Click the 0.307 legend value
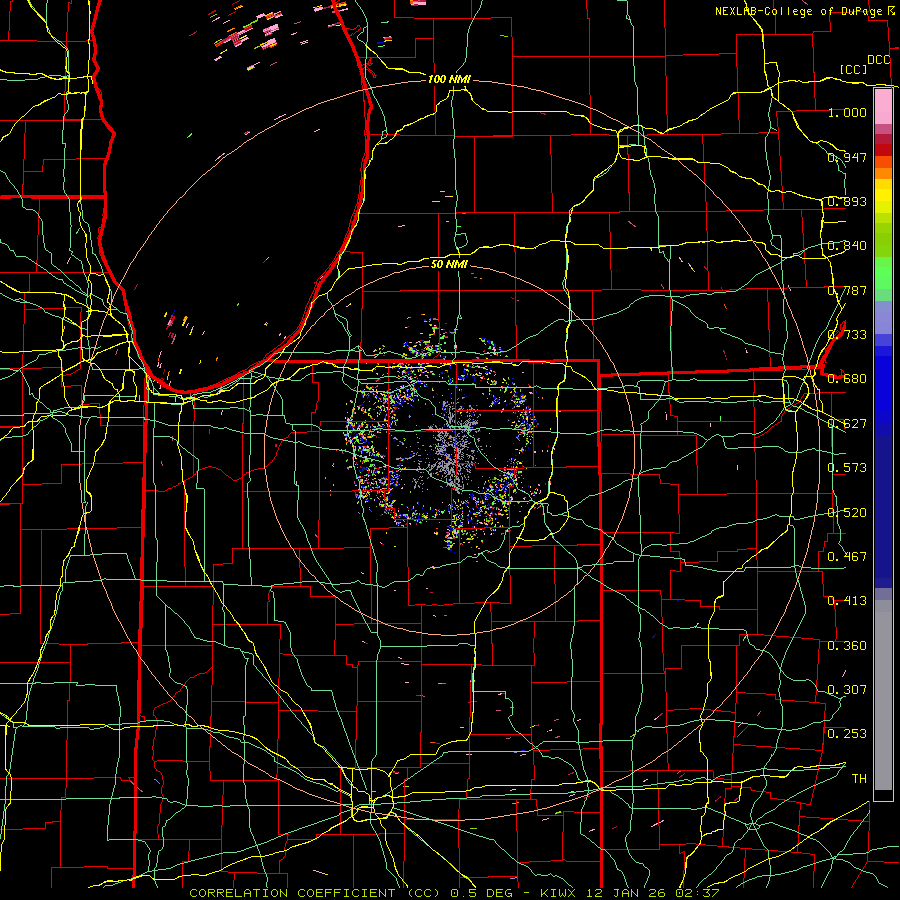 (847, 690)
